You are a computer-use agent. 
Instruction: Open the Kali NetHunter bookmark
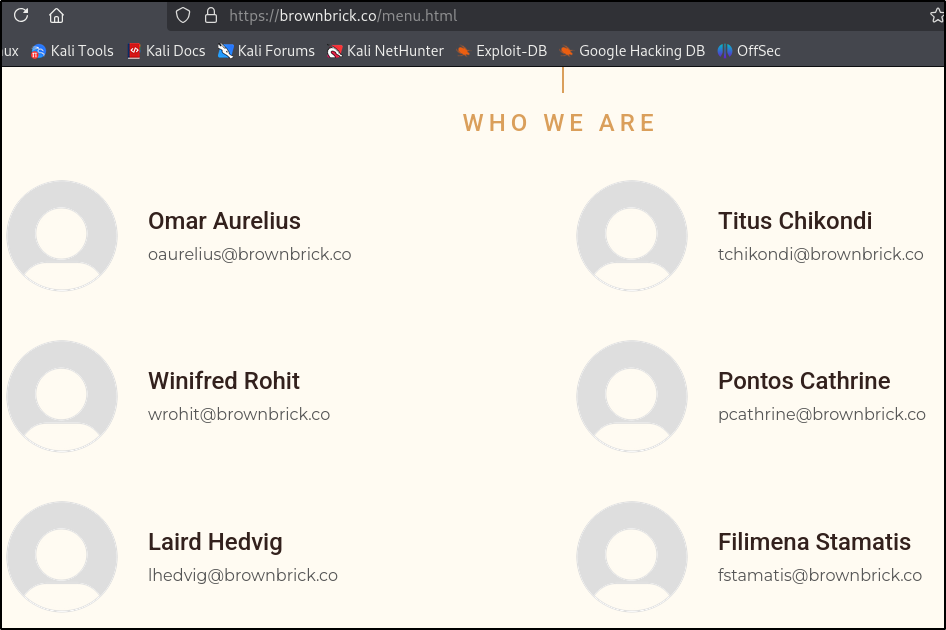click(x=386, y=51)
